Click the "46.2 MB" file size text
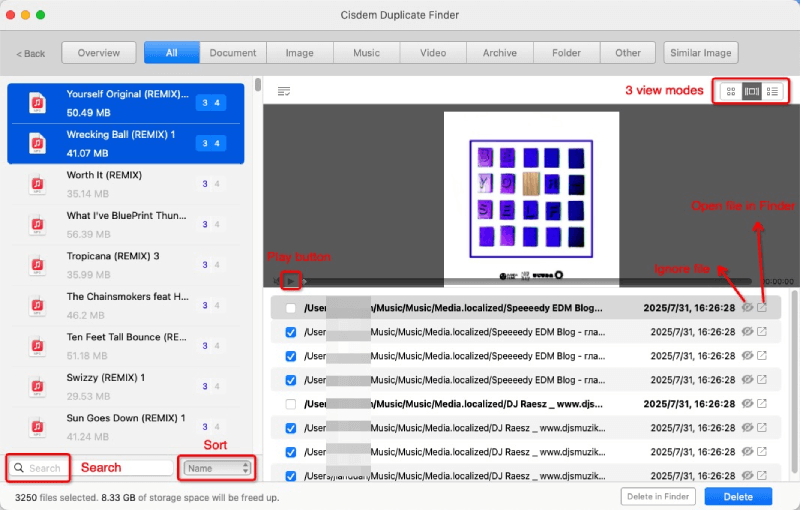Viewport: 800px width, 510px height. (x=85, y=315)
